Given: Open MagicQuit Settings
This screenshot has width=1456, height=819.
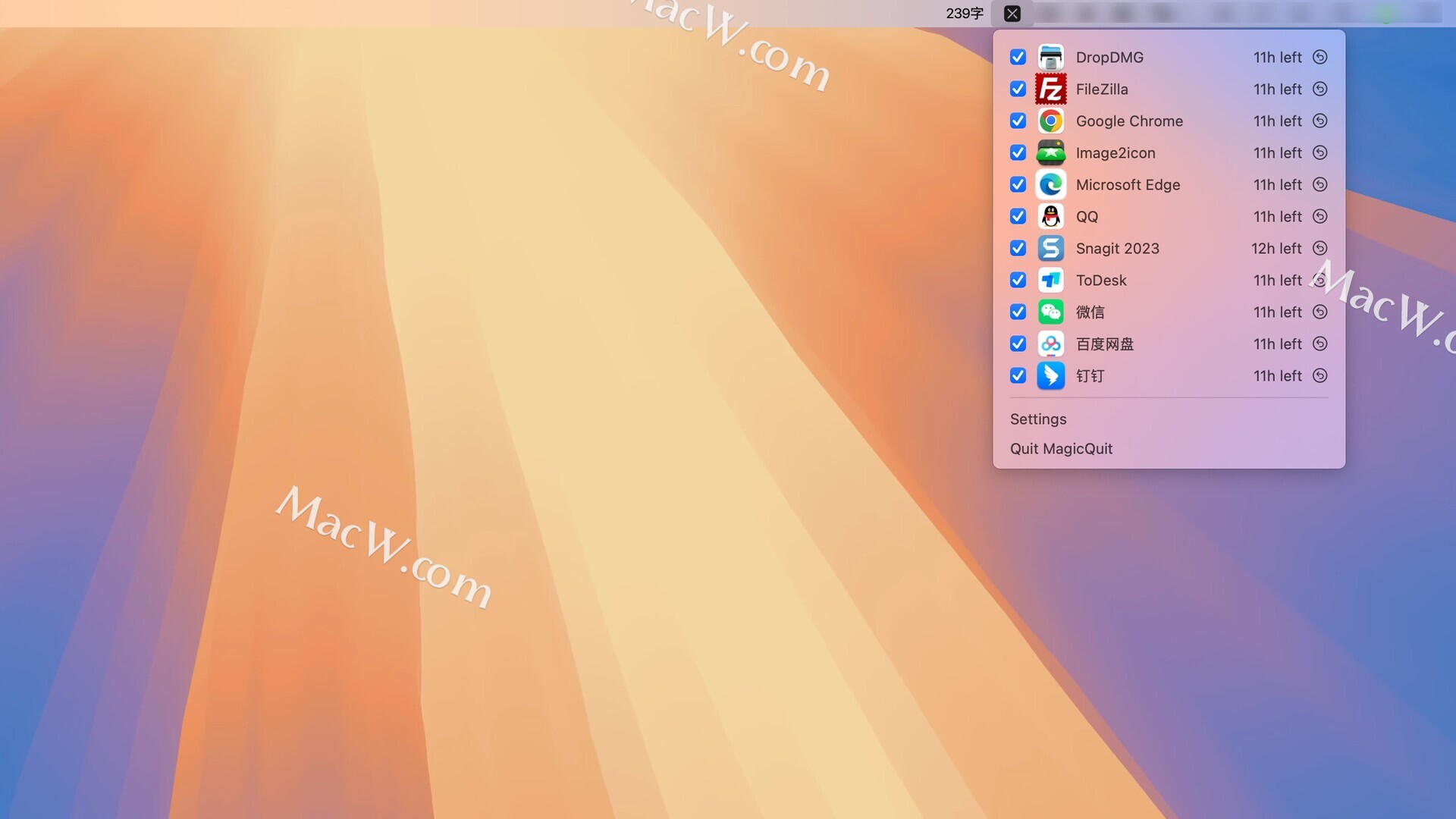Looking at the screenshot, I should tap(1037, 419).
